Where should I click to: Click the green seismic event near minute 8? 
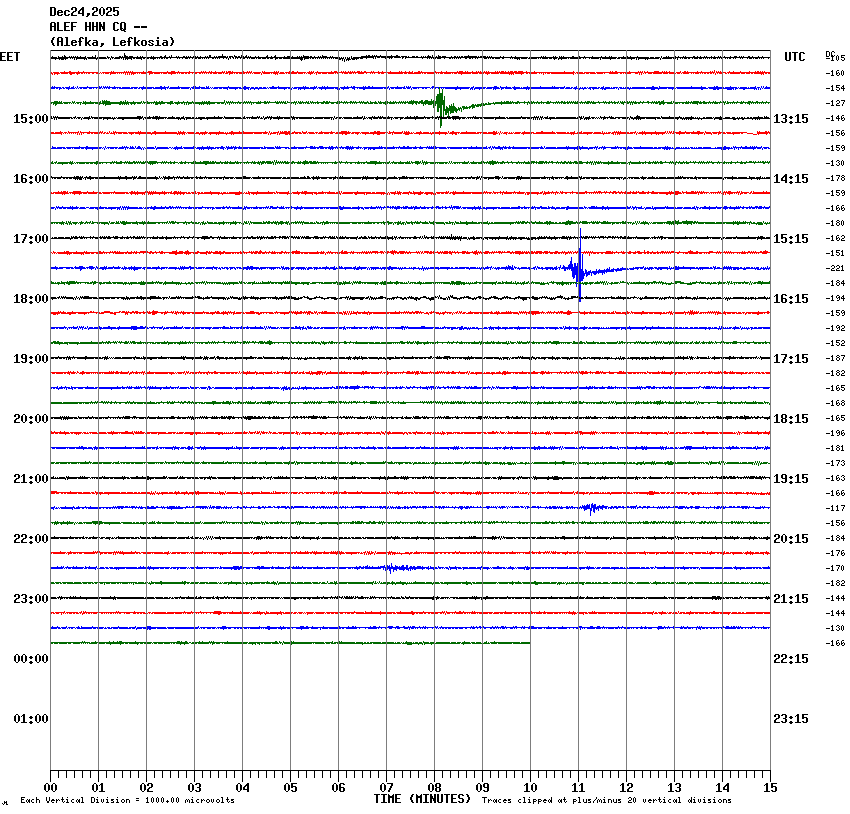click(440, 104)
